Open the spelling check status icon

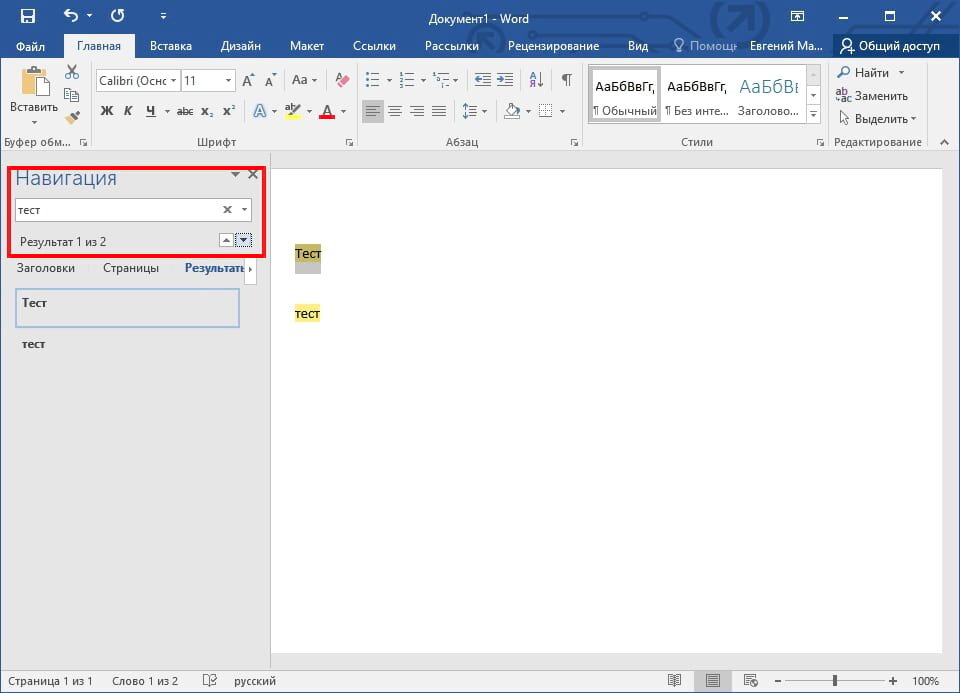[209, 680]
